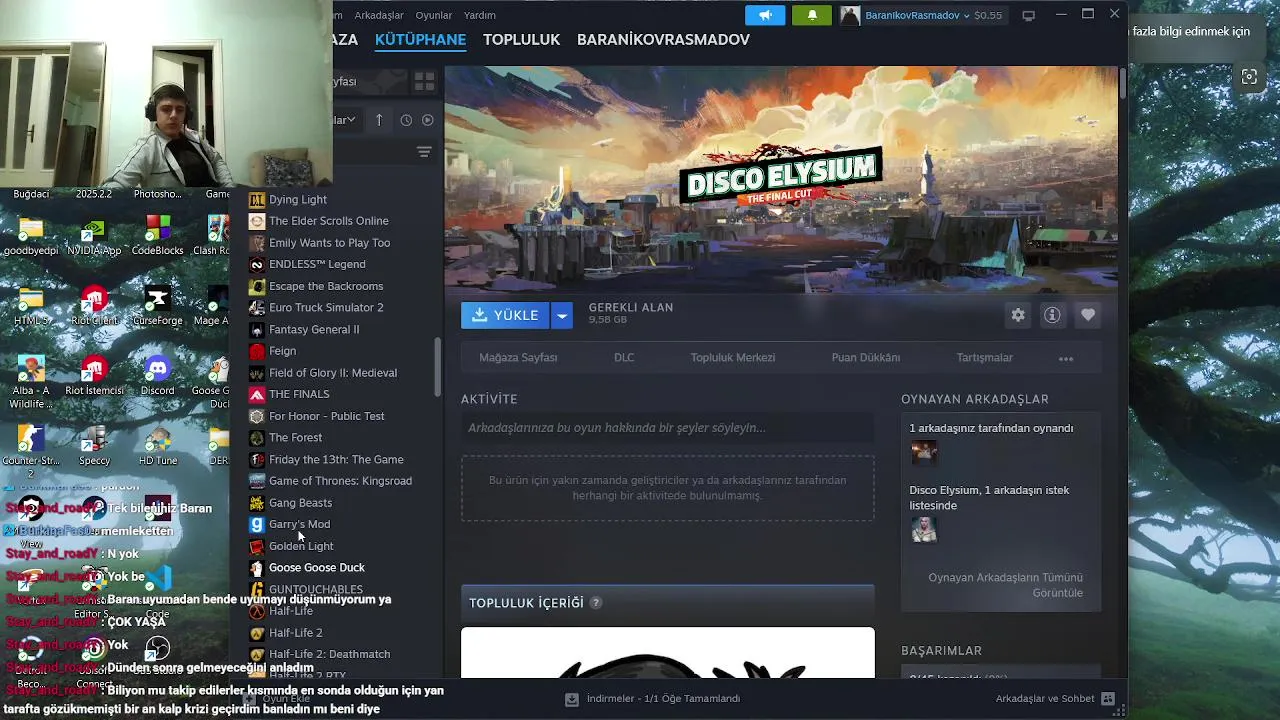This screenshot has width=1280, height=720.
Task: Go to the TOPLULUK tab
Action: pyautogui.click(x=521, y=40)
